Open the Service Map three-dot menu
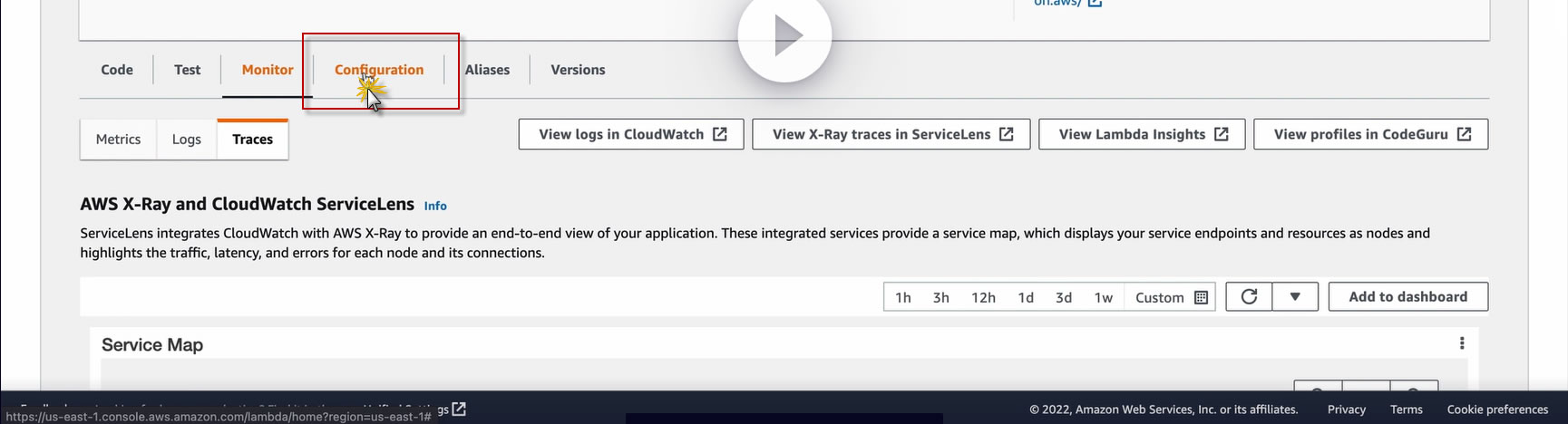The image size is (1568, 424). coord(1461,343)
